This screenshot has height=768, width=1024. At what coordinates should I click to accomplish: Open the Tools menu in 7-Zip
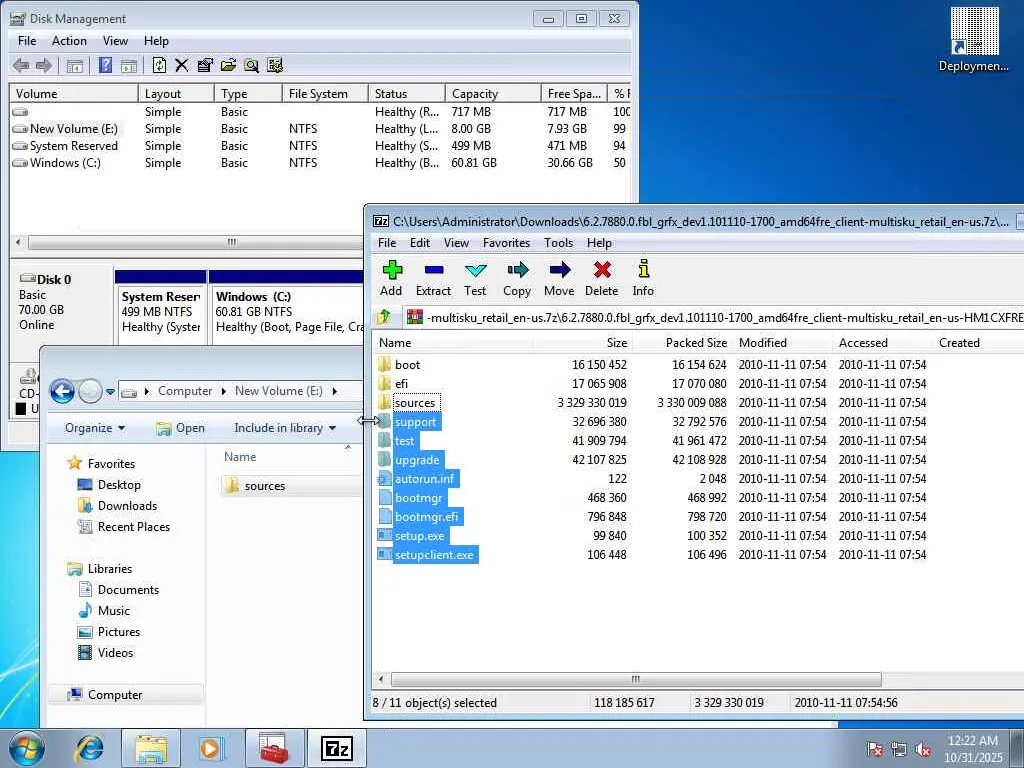558,243
